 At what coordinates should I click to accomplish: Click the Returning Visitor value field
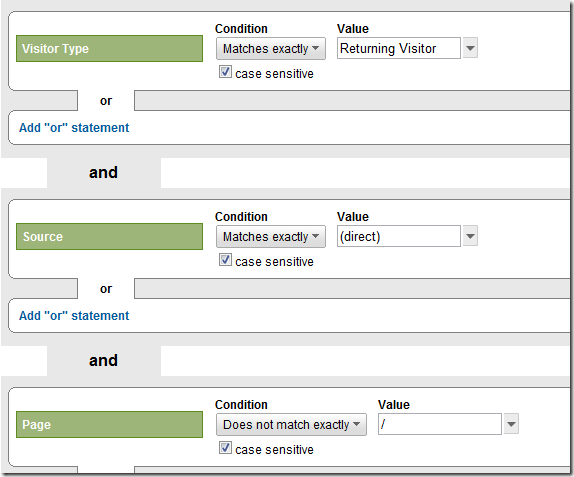tap(398, 48)
